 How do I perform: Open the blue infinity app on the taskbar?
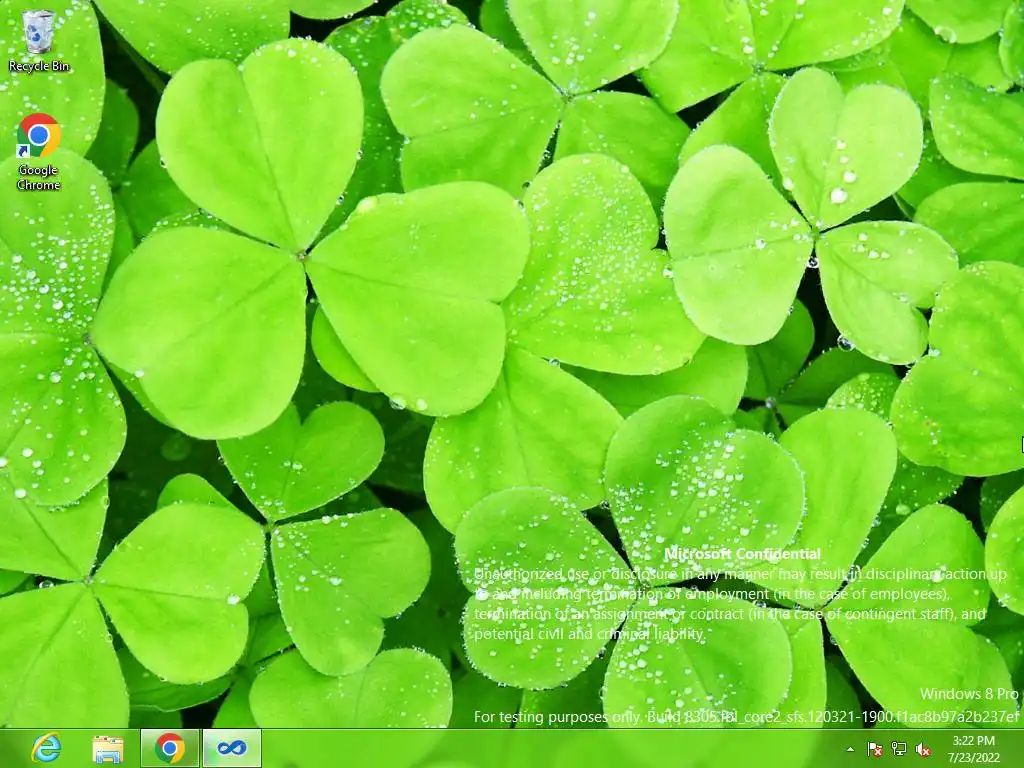coord(232,748)
